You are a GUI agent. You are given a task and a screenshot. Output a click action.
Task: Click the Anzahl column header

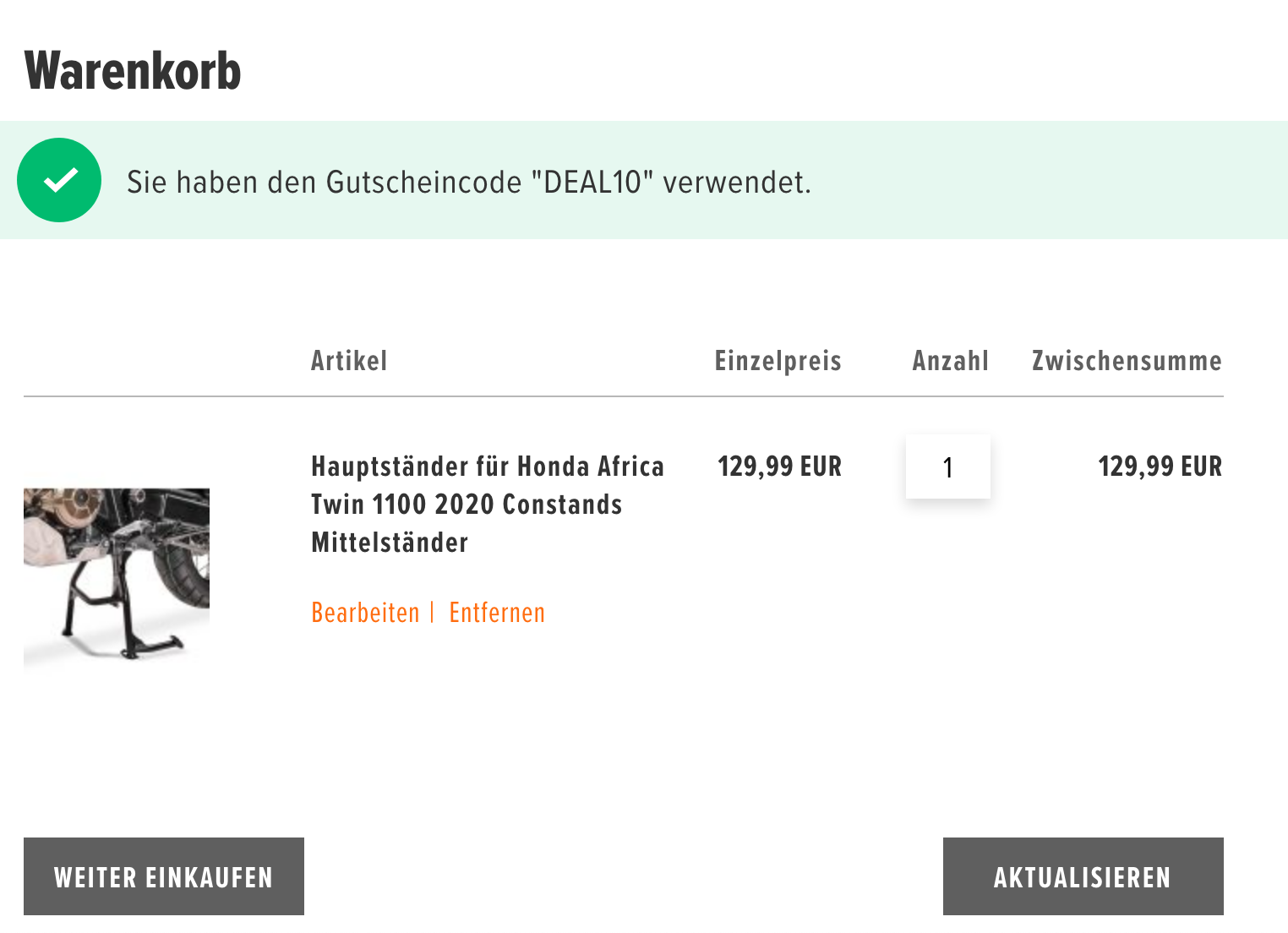[950, 361]
